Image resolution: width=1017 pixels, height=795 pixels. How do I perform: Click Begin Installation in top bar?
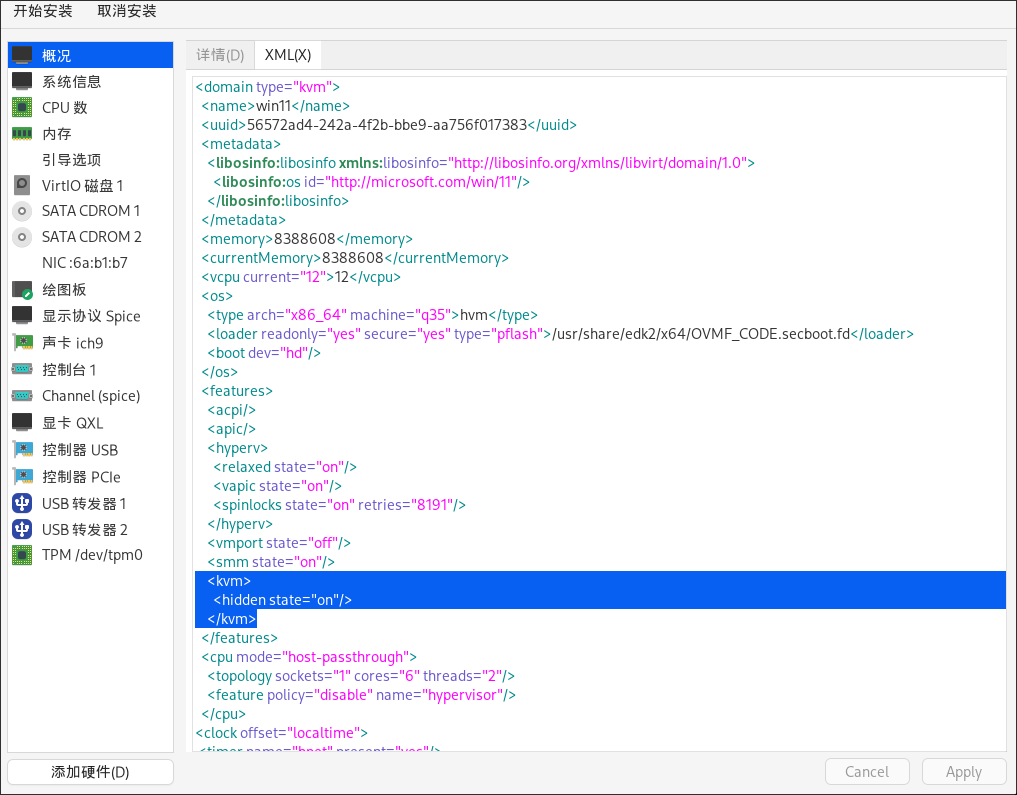pyautogui.click(x=42, y=11)
